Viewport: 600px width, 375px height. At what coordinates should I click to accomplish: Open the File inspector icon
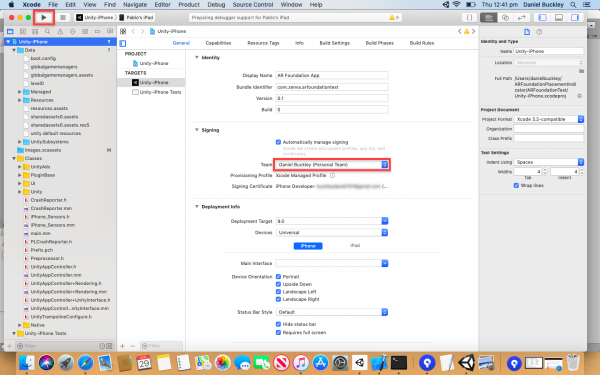[x=527, y=32]
